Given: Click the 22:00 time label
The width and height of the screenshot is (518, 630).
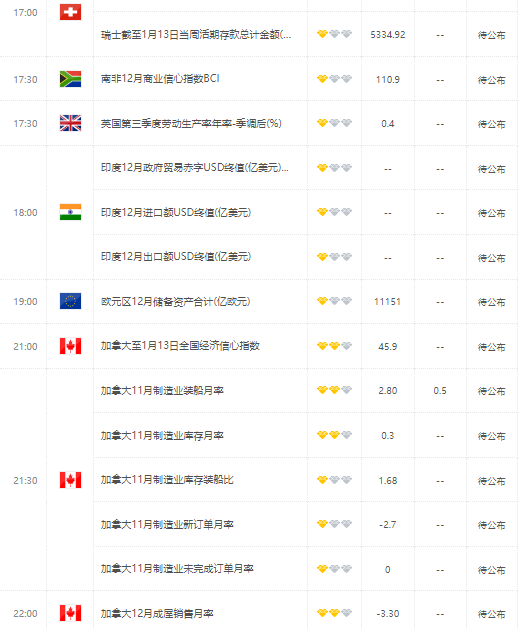Looking at the screenshot, I should (25, 614).
